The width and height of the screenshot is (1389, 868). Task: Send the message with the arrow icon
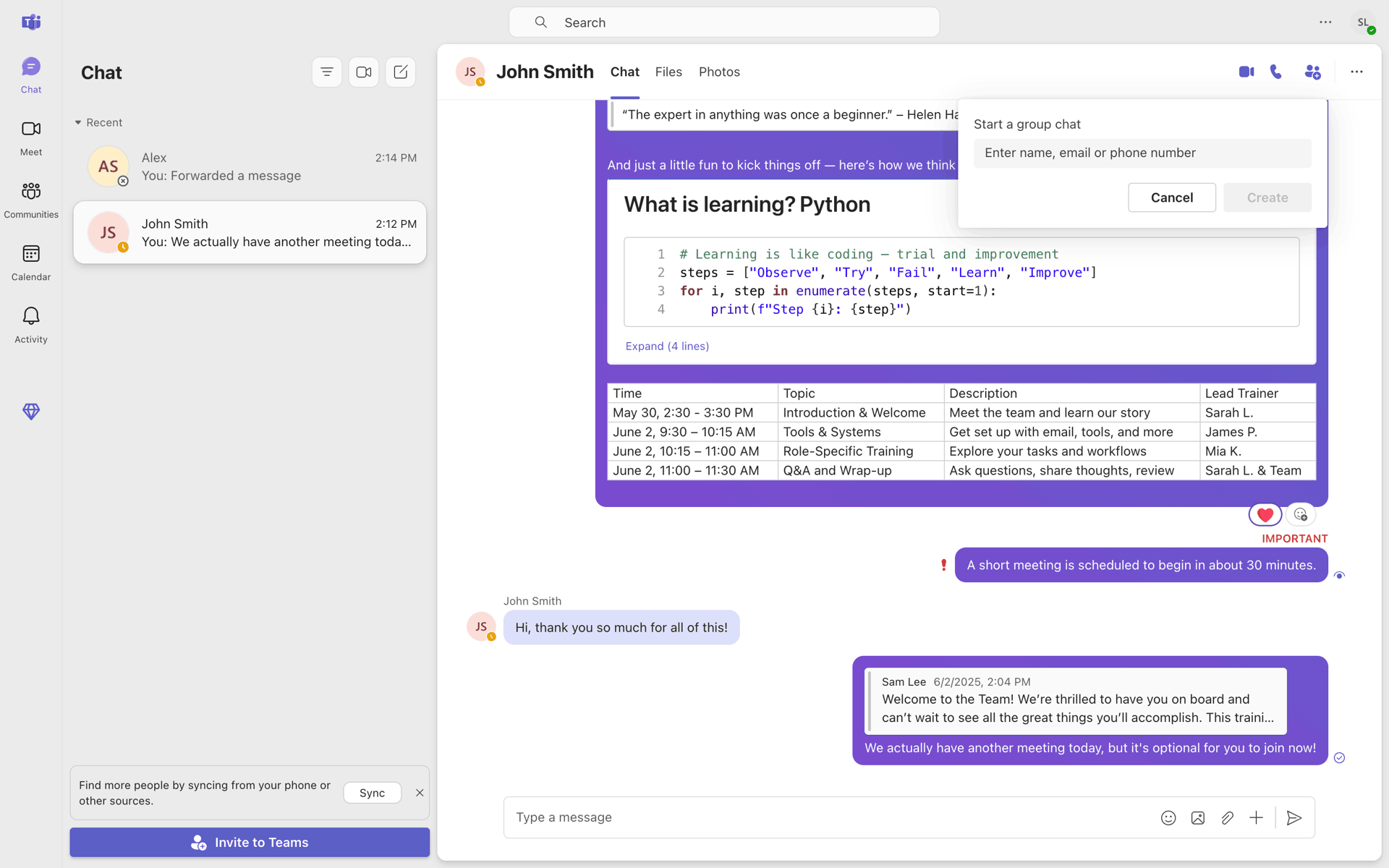coord(1294,817)
